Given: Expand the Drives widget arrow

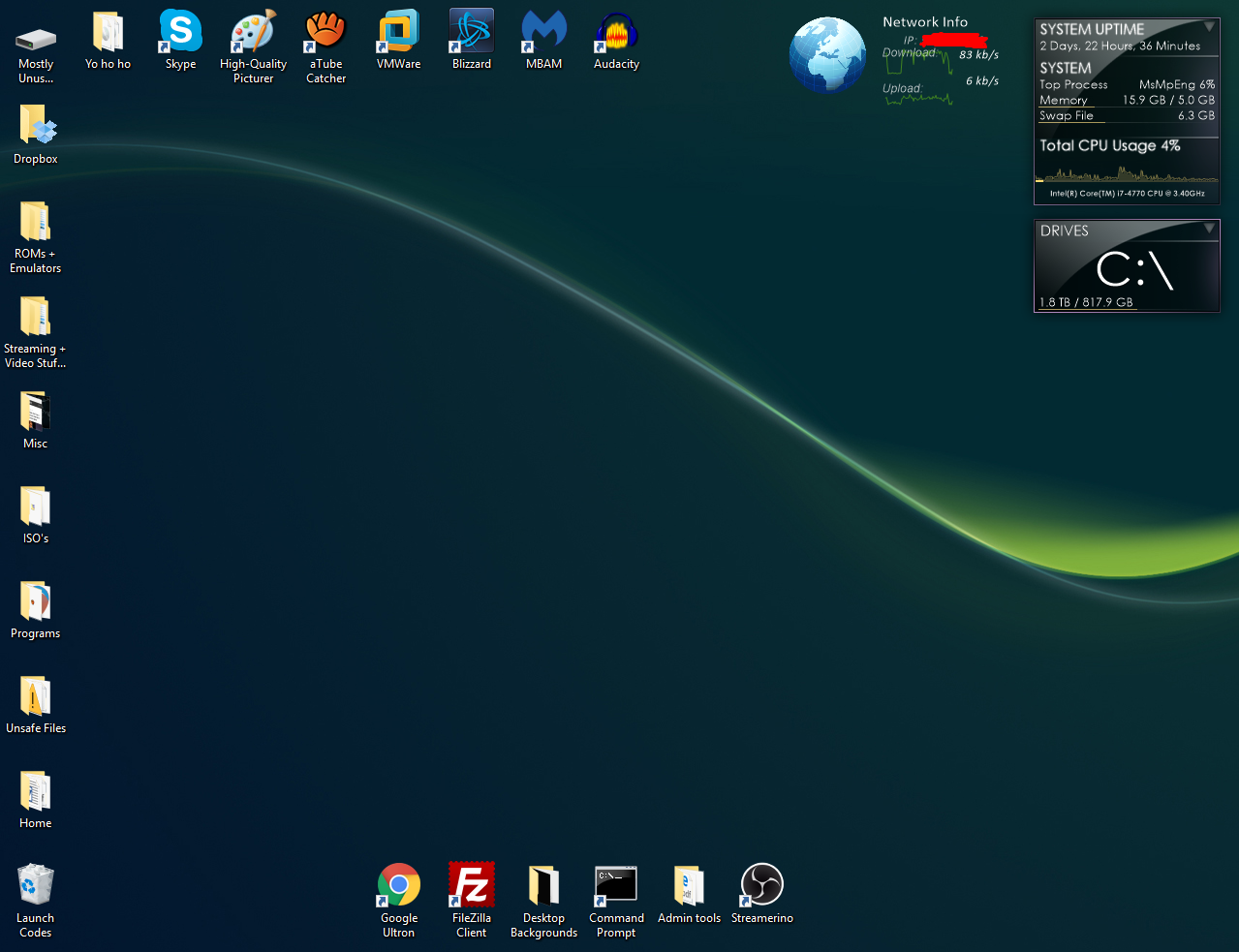Looking at the screenshot, I should point(1209,229).
